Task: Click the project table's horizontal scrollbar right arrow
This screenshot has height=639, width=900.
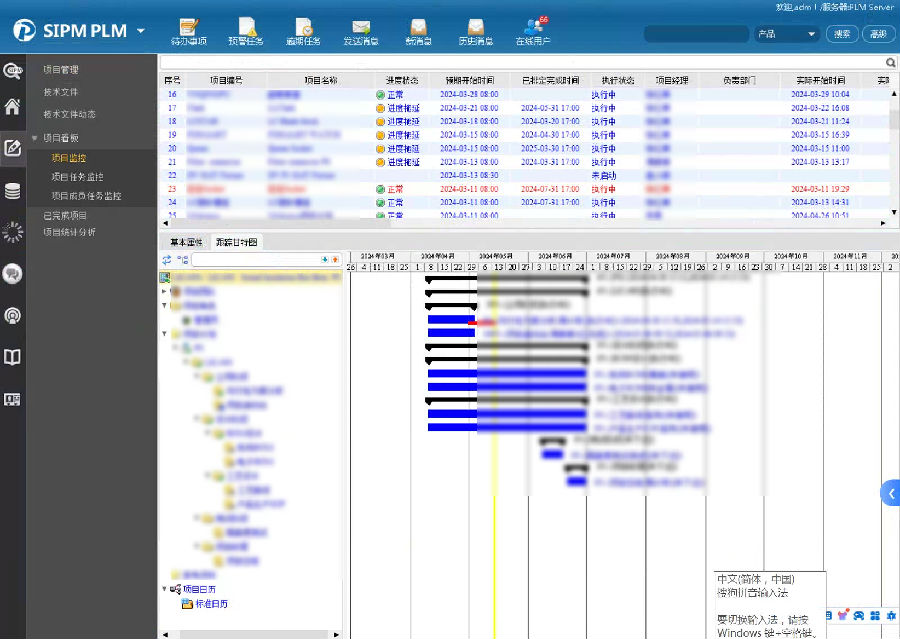Action: 883,223
